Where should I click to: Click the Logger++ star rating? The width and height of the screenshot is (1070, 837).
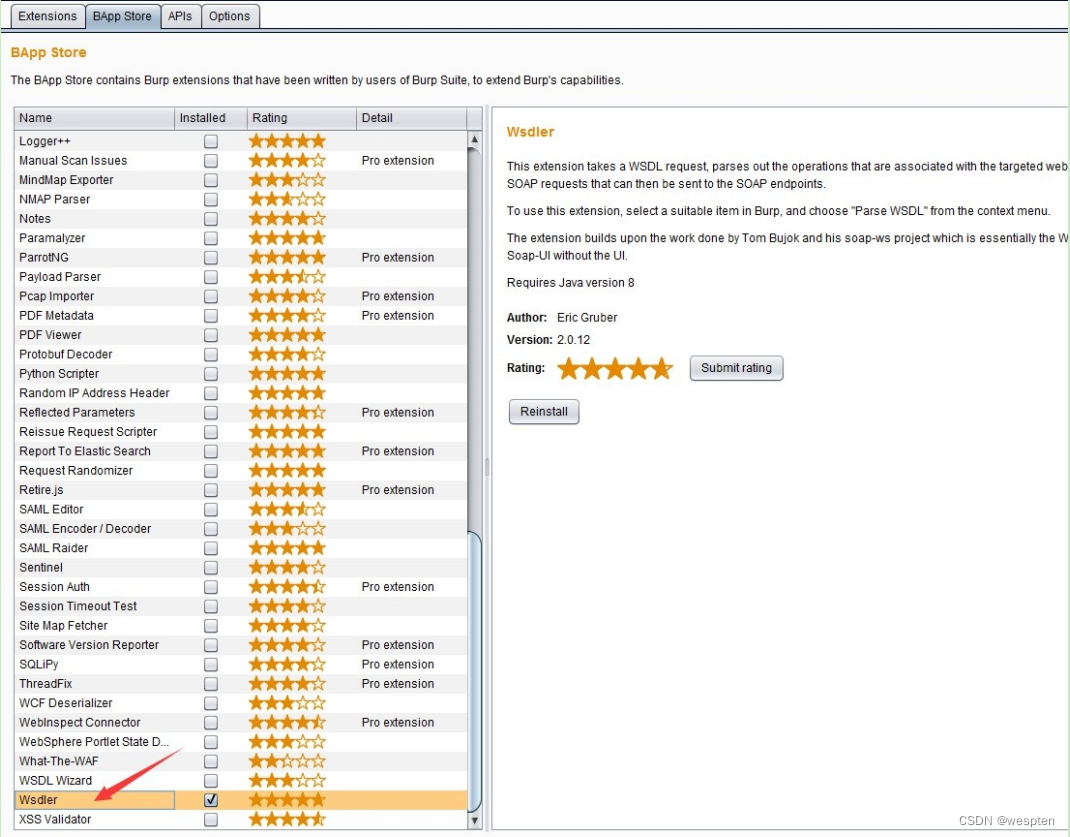[287, 141]
